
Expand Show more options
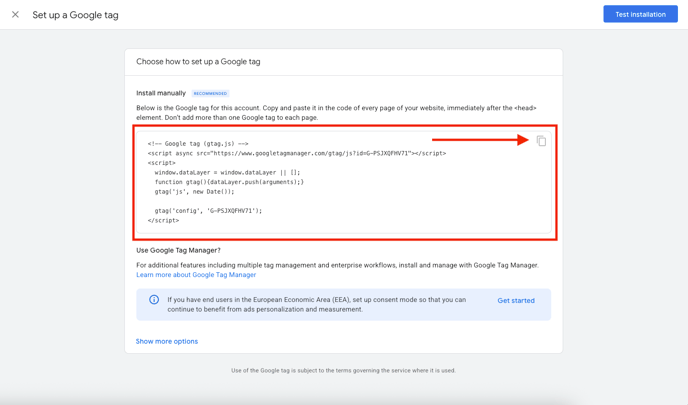[167, 341]
